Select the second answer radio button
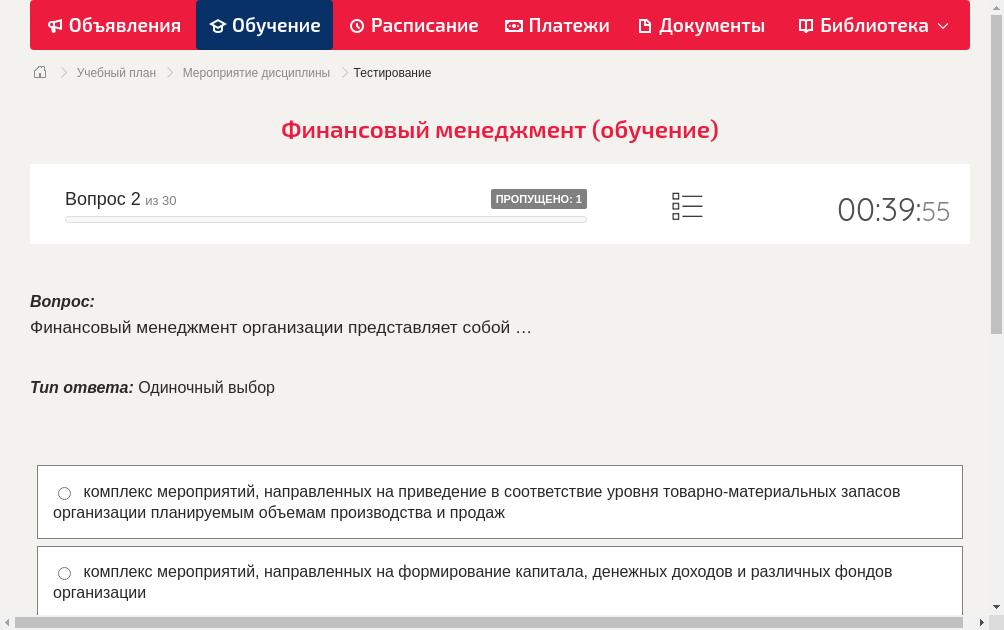 [64, 573]
